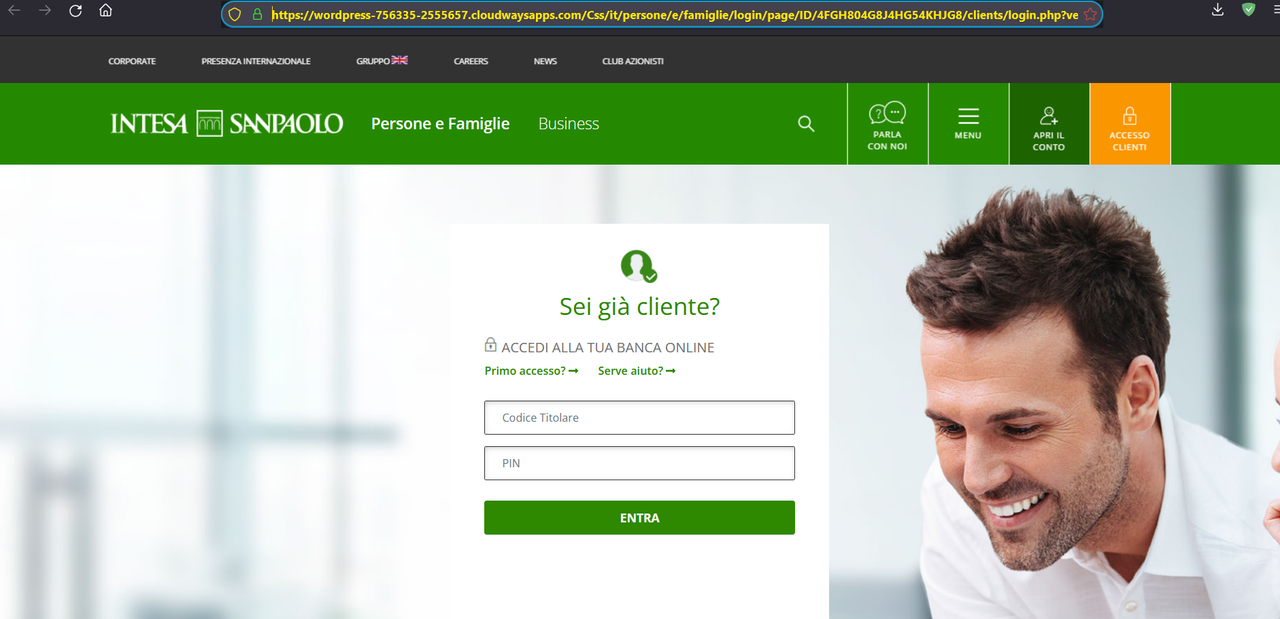The height and width of the screenshot is (619, 1280).
Task: Click the green shield extension icon
Action: (1249, 10)
